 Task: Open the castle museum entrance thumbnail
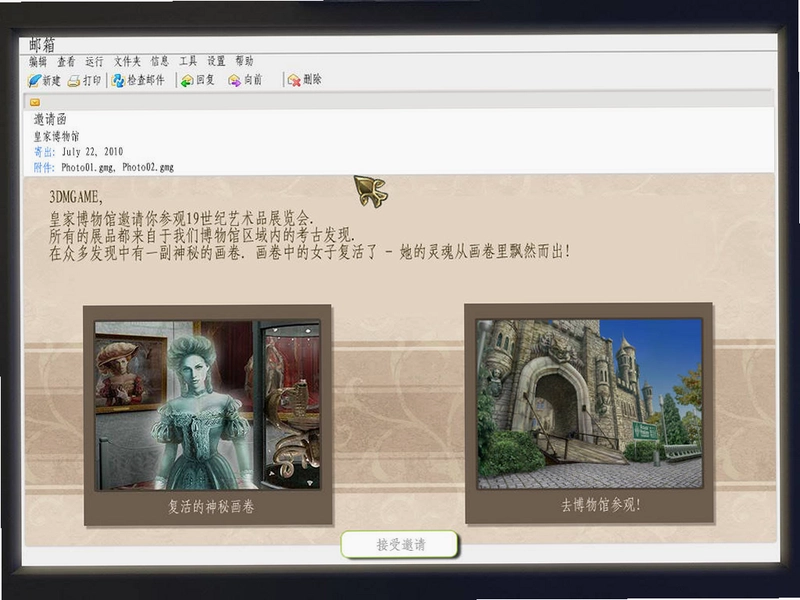coord(589,404)
